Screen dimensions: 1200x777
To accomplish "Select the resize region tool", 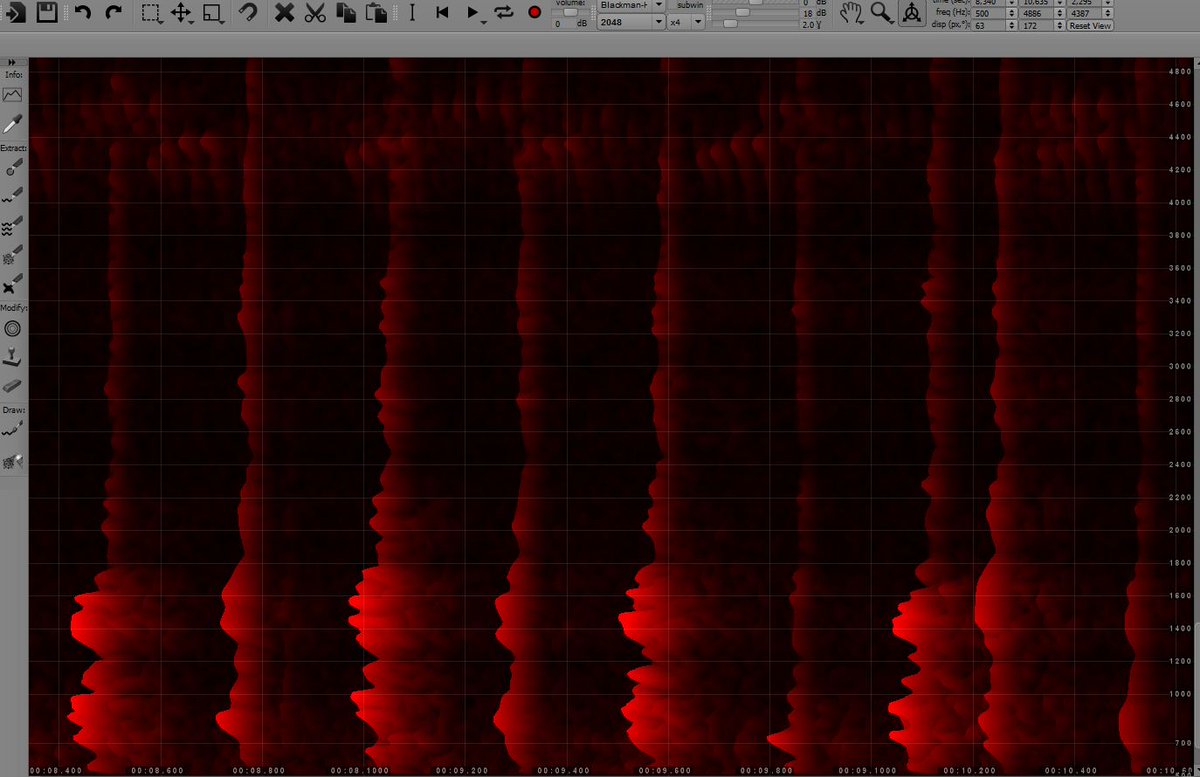I will [x=212, y=13].
